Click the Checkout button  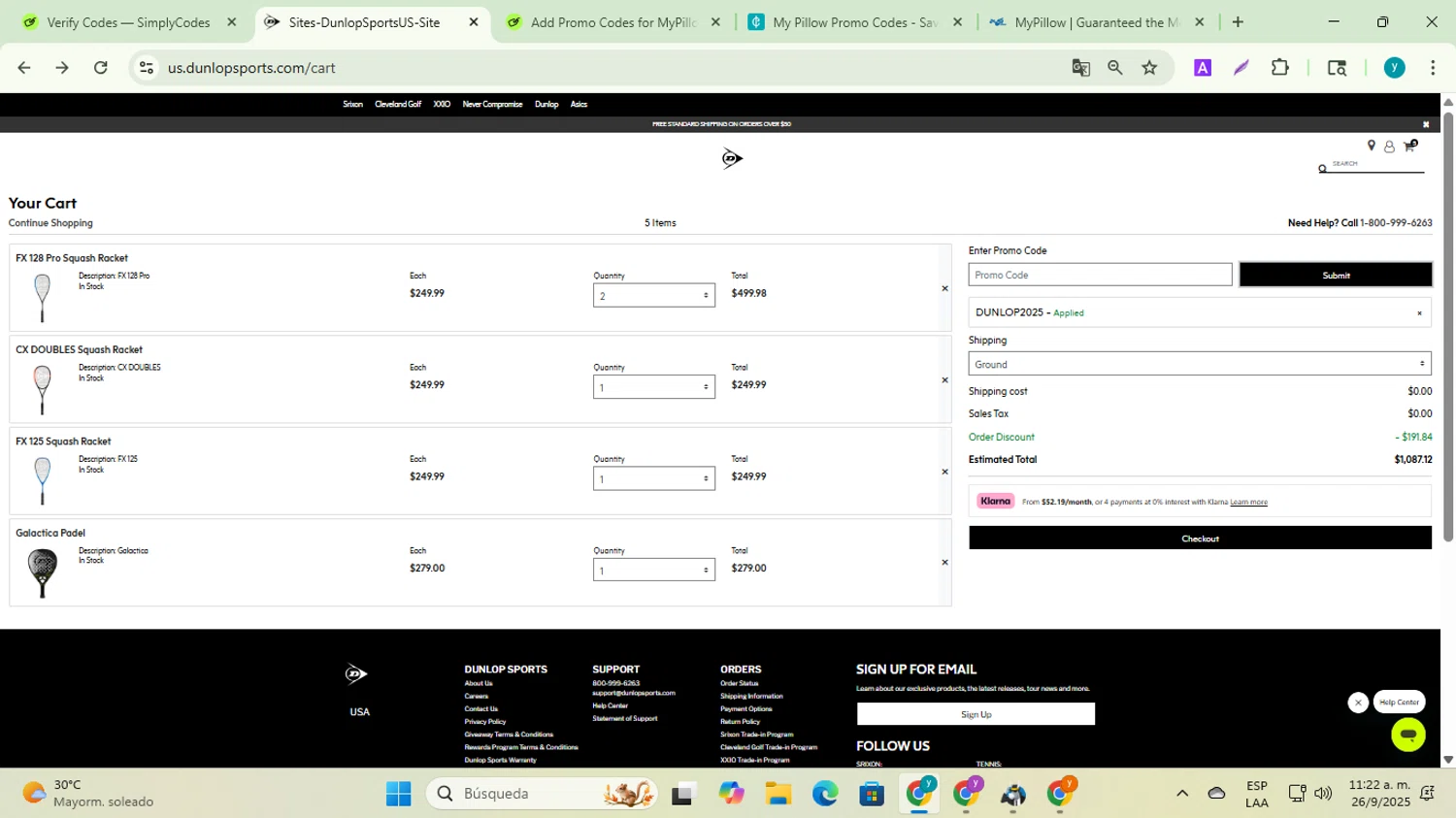1200,539
